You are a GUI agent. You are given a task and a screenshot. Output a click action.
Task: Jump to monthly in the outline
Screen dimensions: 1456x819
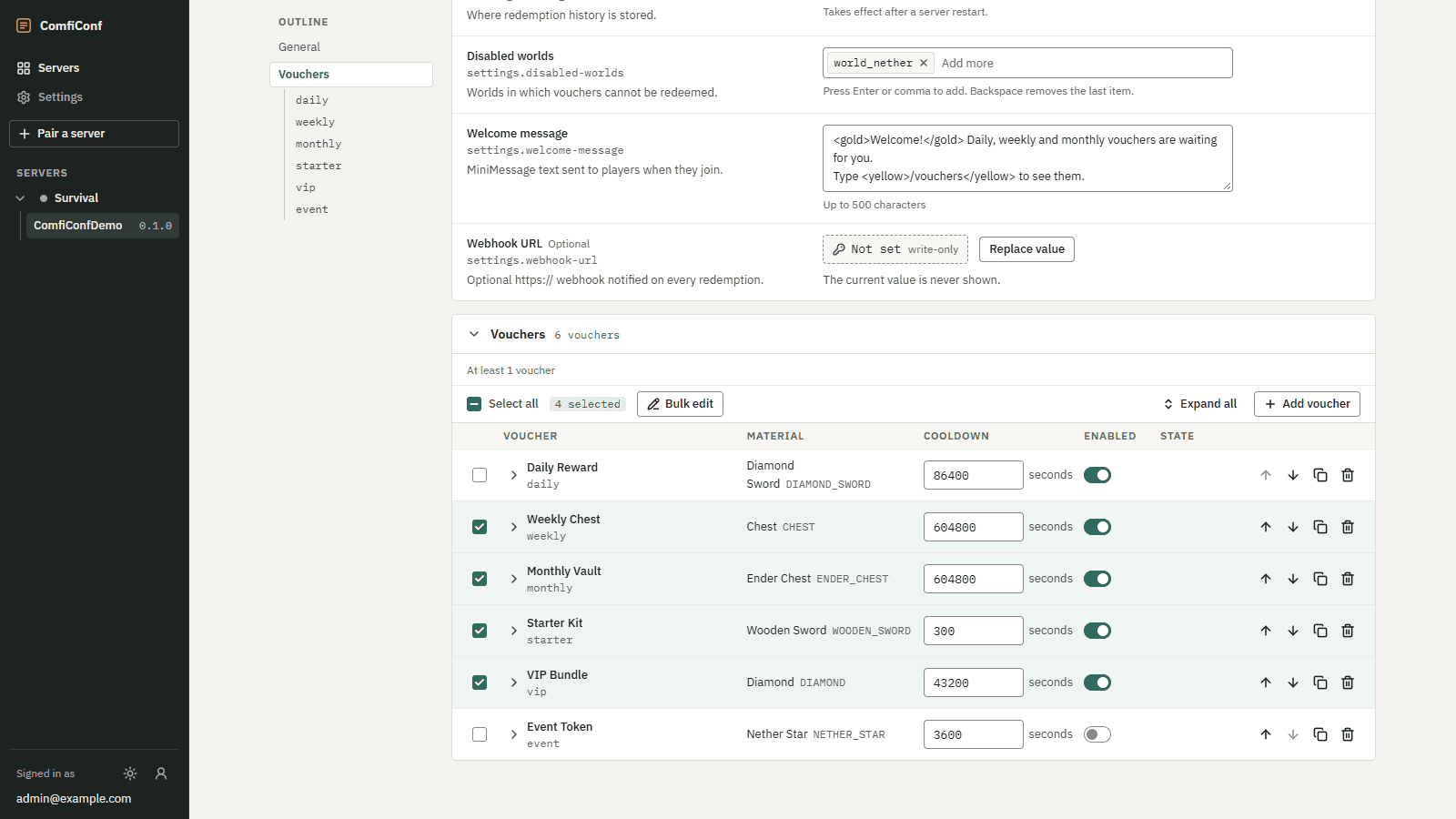click(318, 144)
